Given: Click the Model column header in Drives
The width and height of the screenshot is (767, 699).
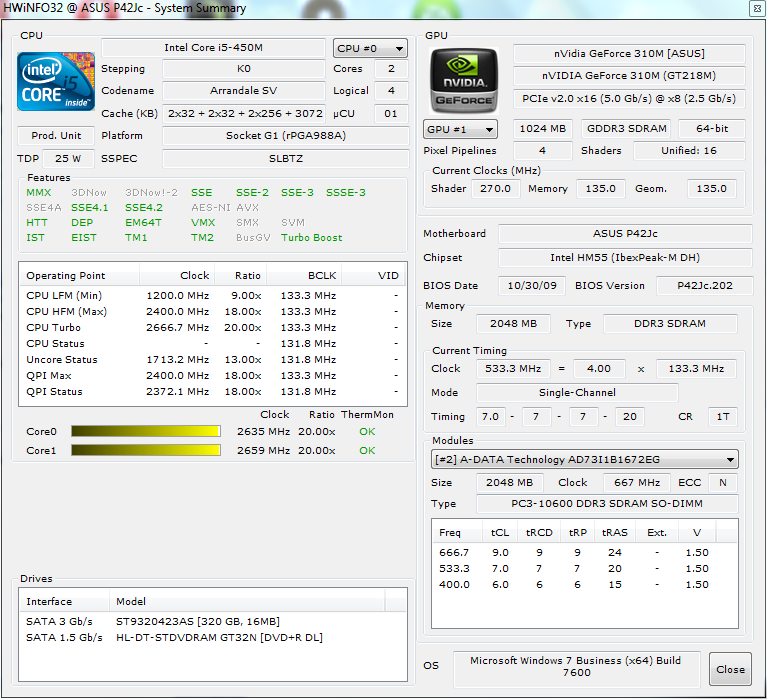Looking at the screenshot, I should tap(247, 601).
